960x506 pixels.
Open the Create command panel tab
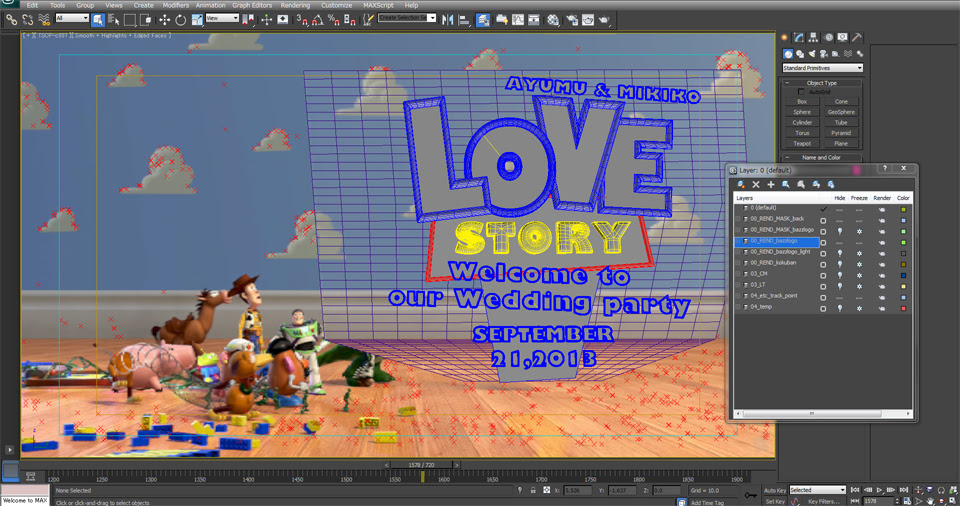pos(785,37)
